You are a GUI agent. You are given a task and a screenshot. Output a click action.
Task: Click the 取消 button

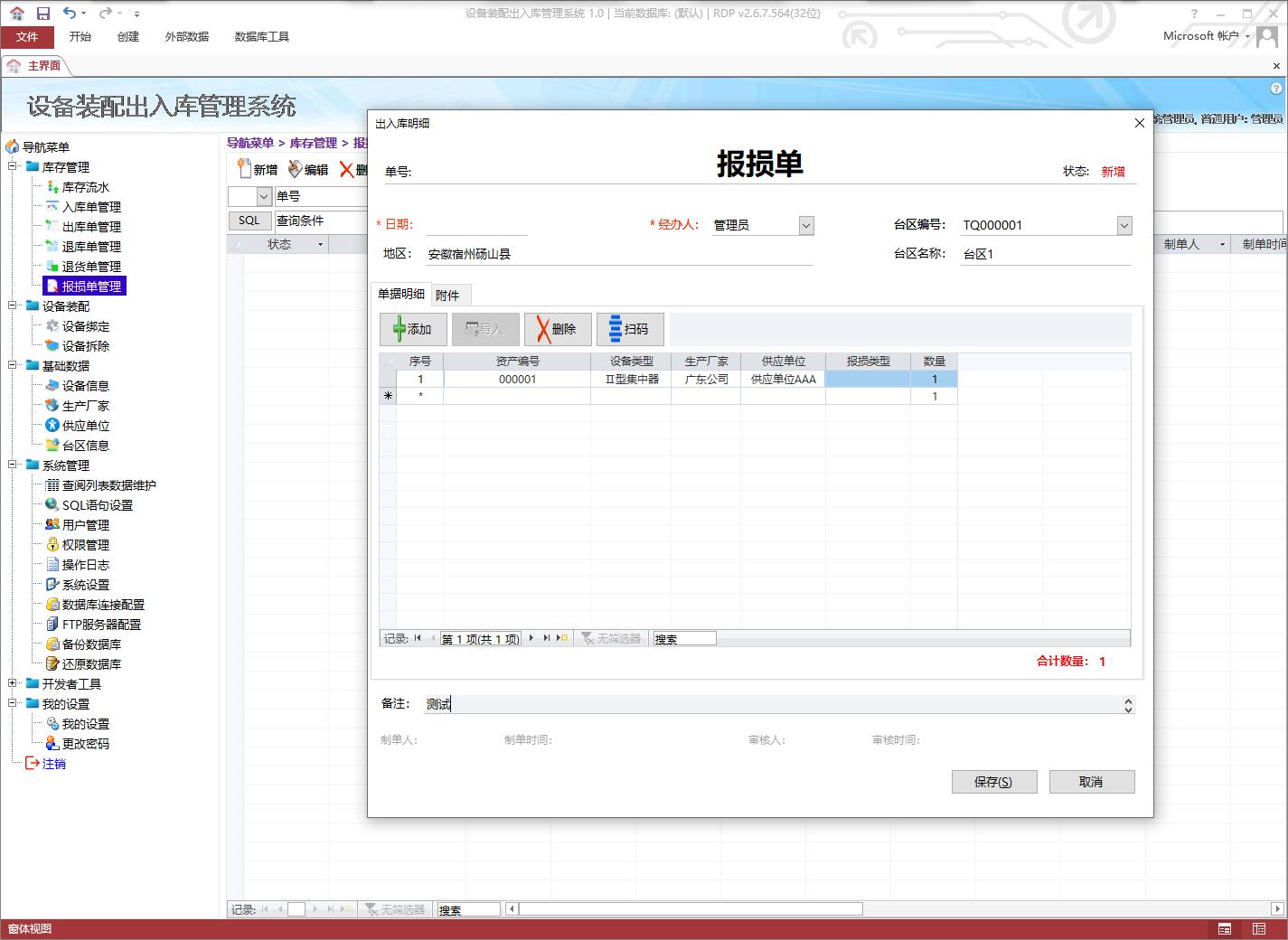coord(1091,782)
